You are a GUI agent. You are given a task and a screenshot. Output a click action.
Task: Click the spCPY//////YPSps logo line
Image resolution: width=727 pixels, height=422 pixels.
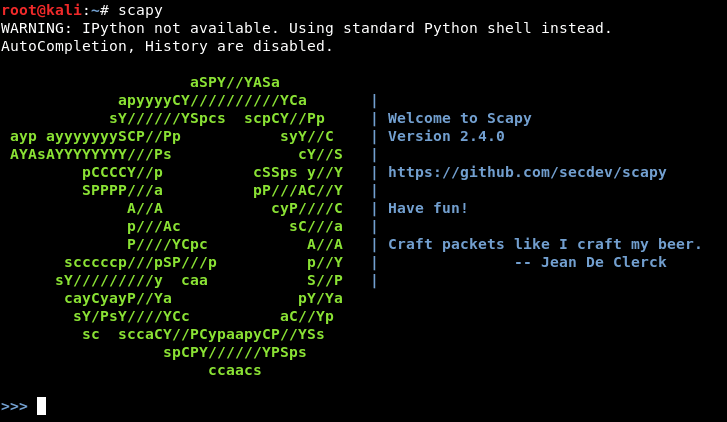(x=235, y=352)
